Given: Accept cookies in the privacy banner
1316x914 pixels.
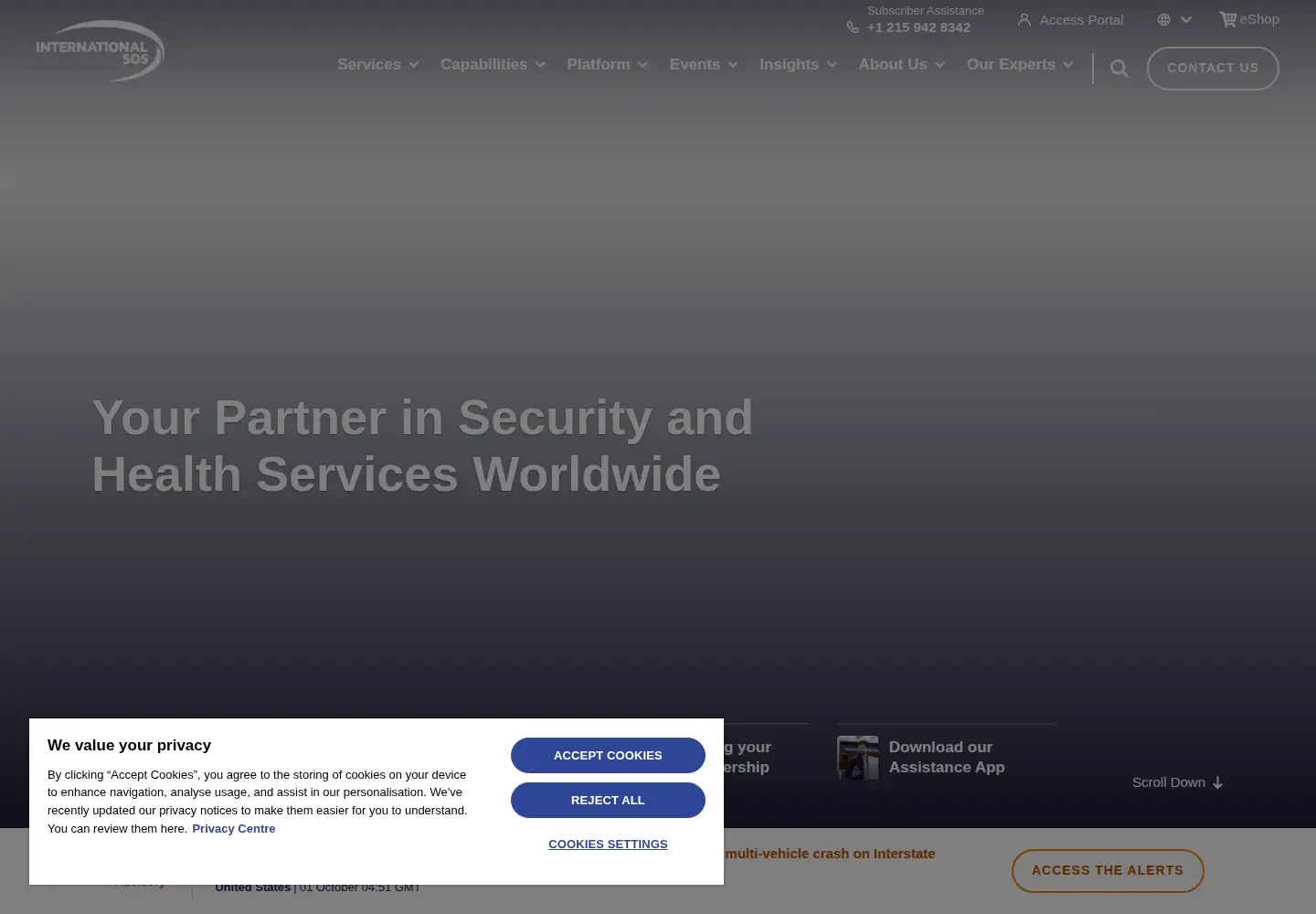Looking at the screenshot, I should point(608,755).
